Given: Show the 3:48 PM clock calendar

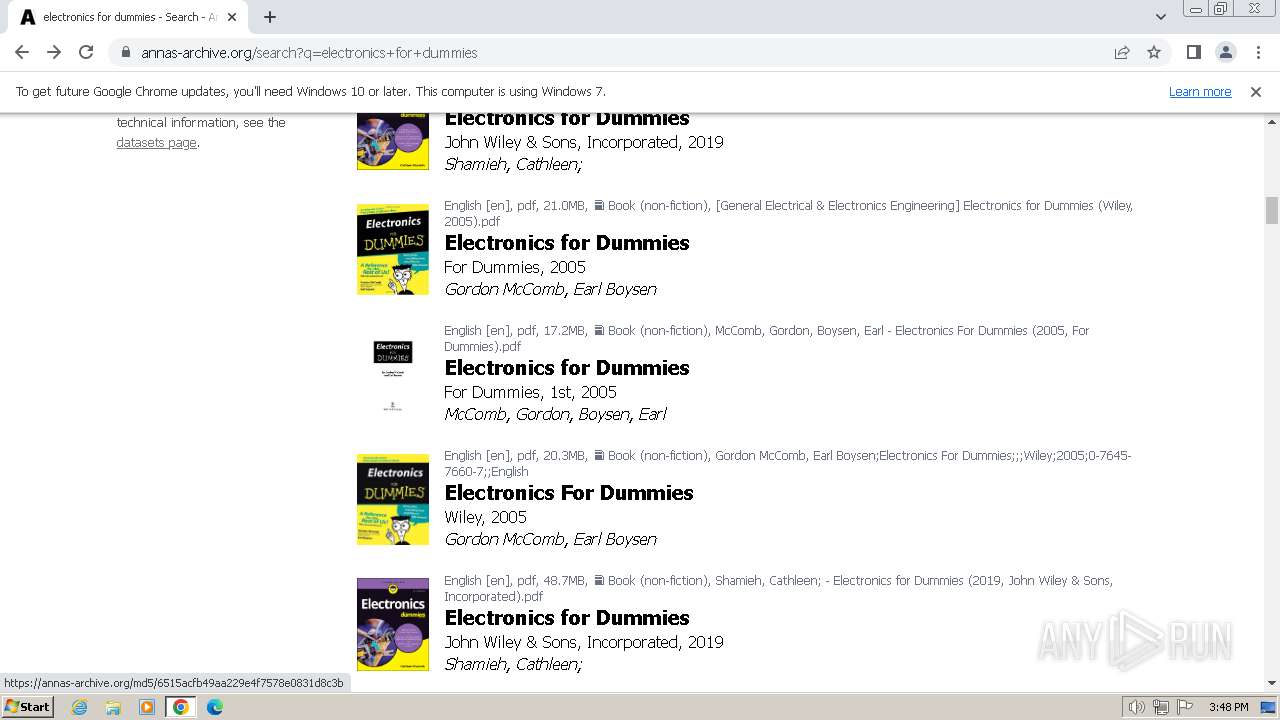Looking at the screenshot, I should click(1228, 707).
